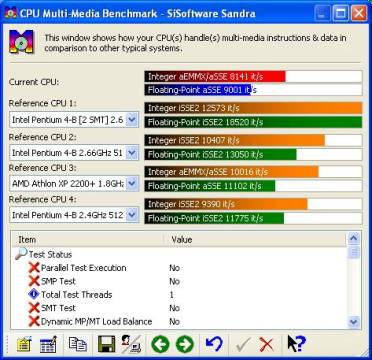Cancel using the red X toolbar icon
Screen dimensions: 372x360
pyautogui.click(x=266, y=344)
